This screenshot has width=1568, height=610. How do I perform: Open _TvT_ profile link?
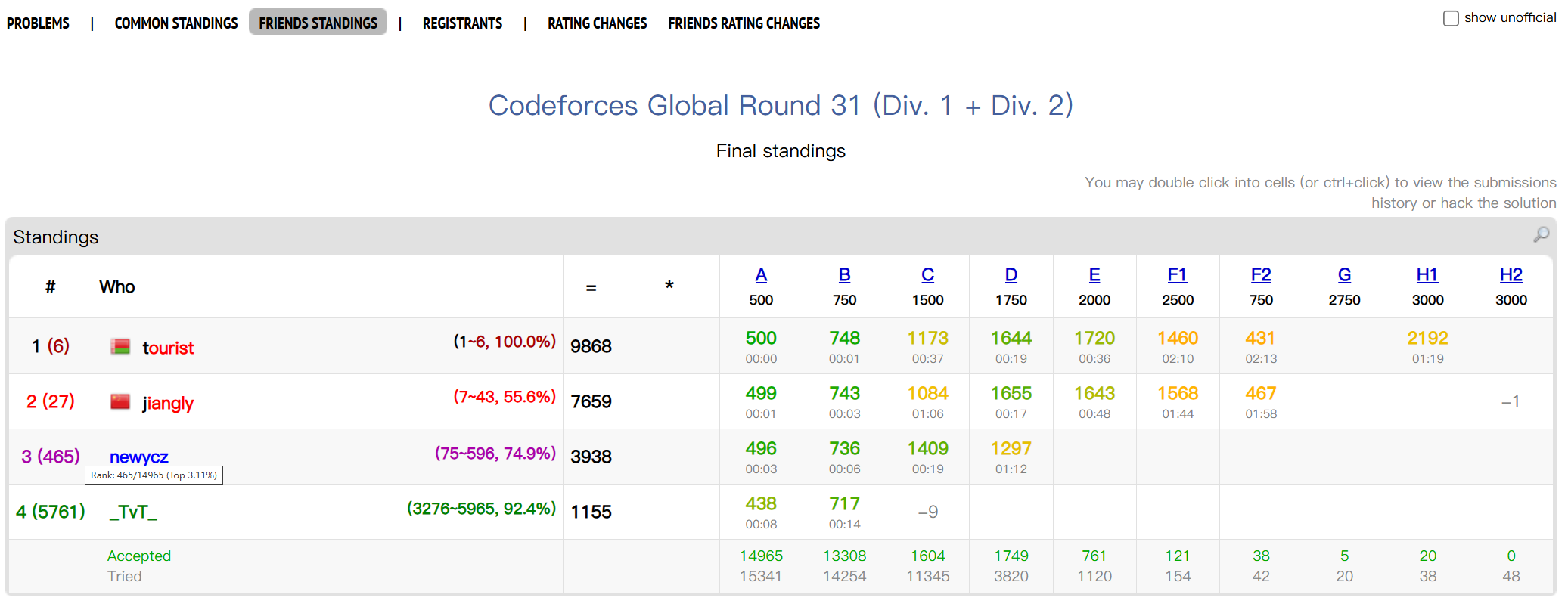click(133, 512)
